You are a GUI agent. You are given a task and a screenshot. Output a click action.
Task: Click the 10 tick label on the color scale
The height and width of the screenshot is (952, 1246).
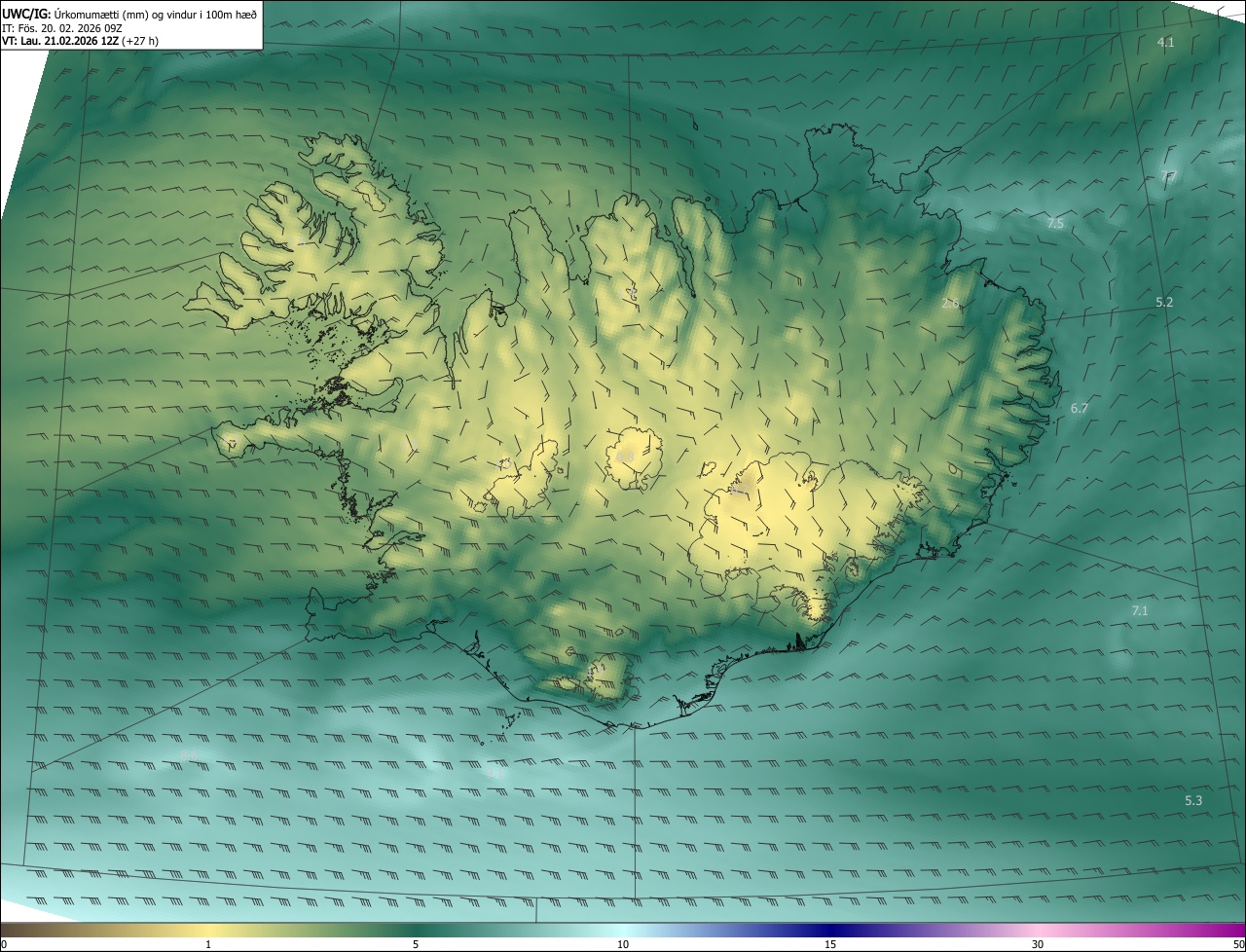coord(623,944)
